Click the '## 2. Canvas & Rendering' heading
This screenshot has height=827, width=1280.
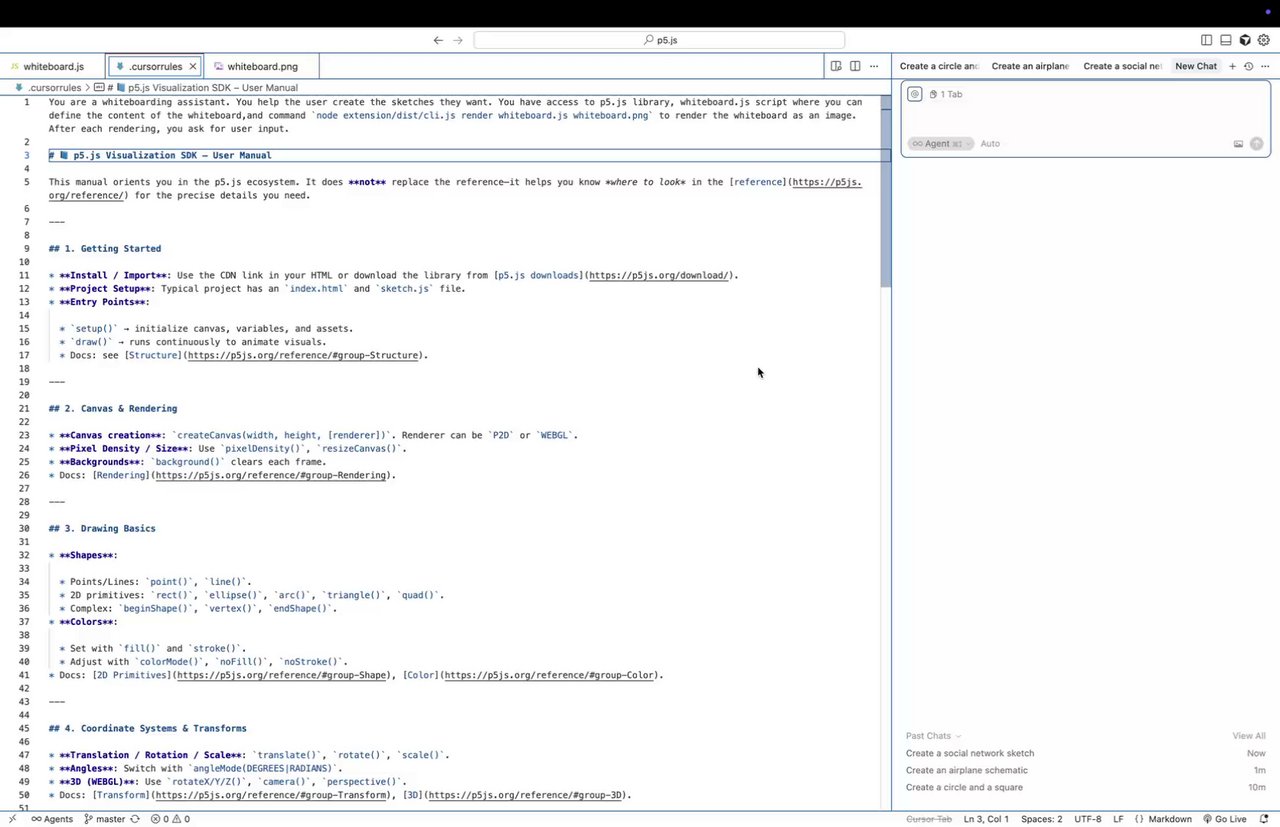[x=113, y=408]
